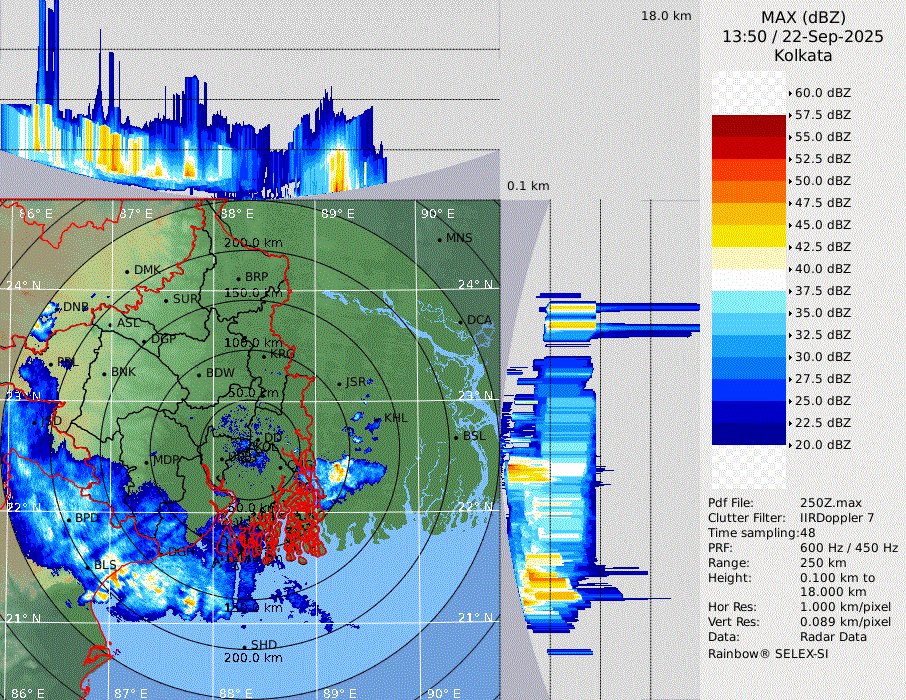Select the MDP station dot
Viewport: 906px width, 700px height.
147,461
